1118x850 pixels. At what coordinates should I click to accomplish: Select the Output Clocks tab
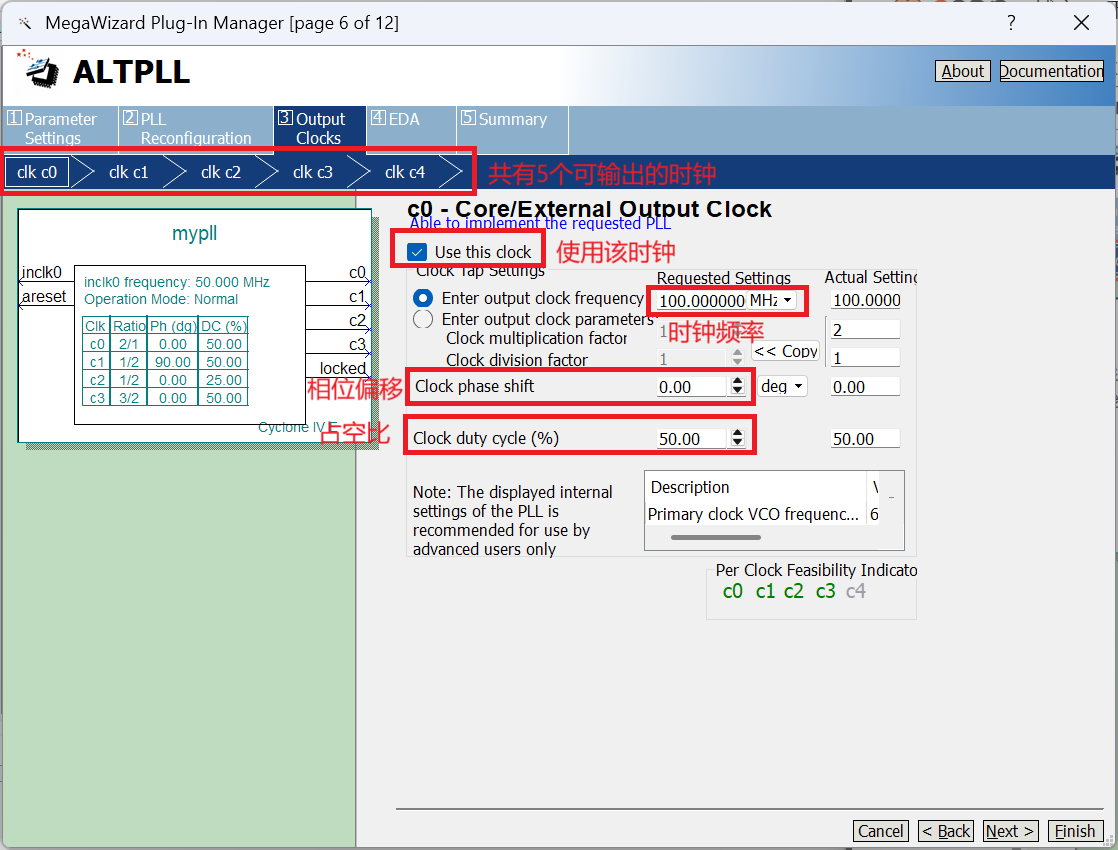click(x=319, y=128)
